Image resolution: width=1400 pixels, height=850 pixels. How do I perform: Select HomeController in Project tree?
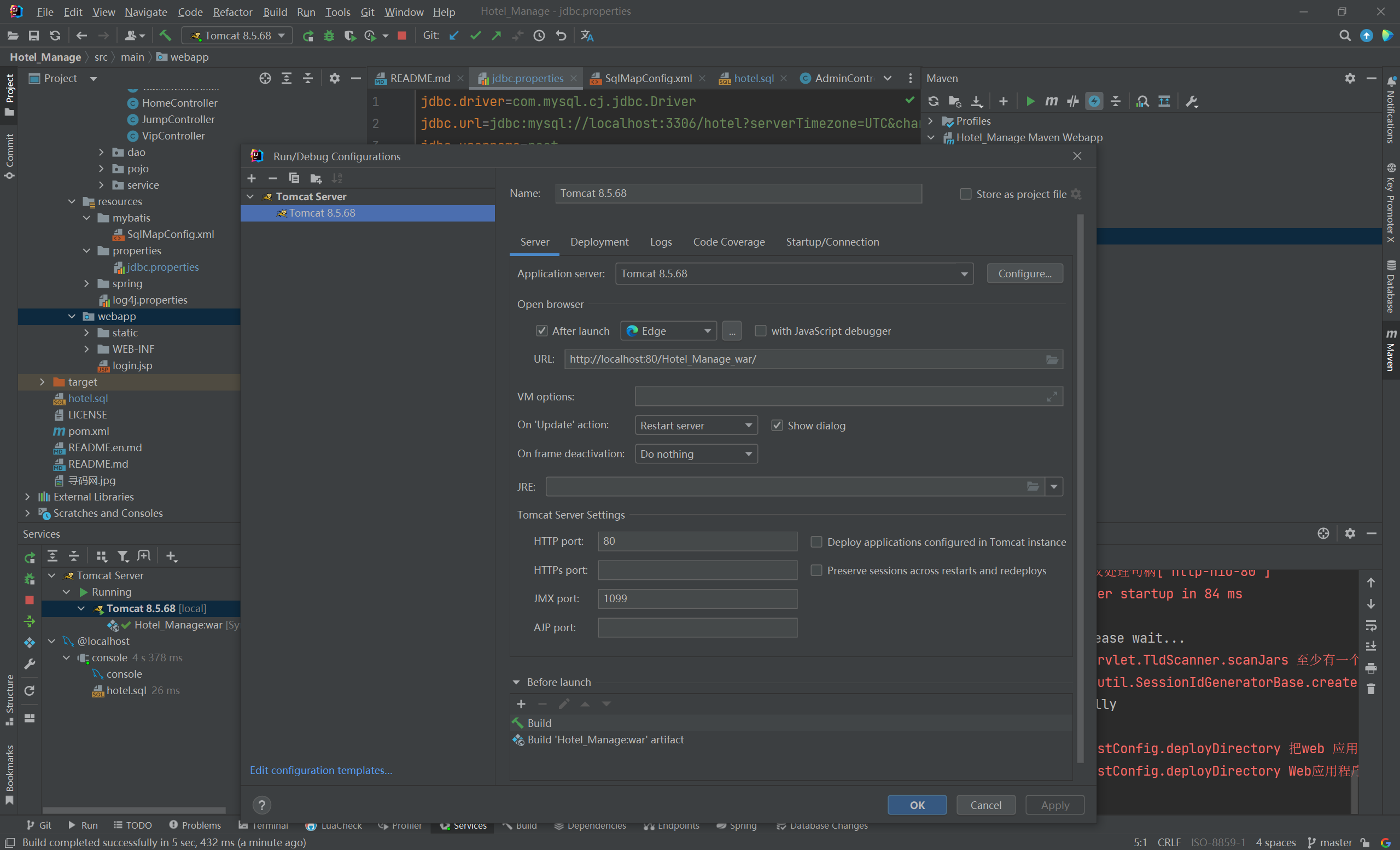click(x=179, y=103)
